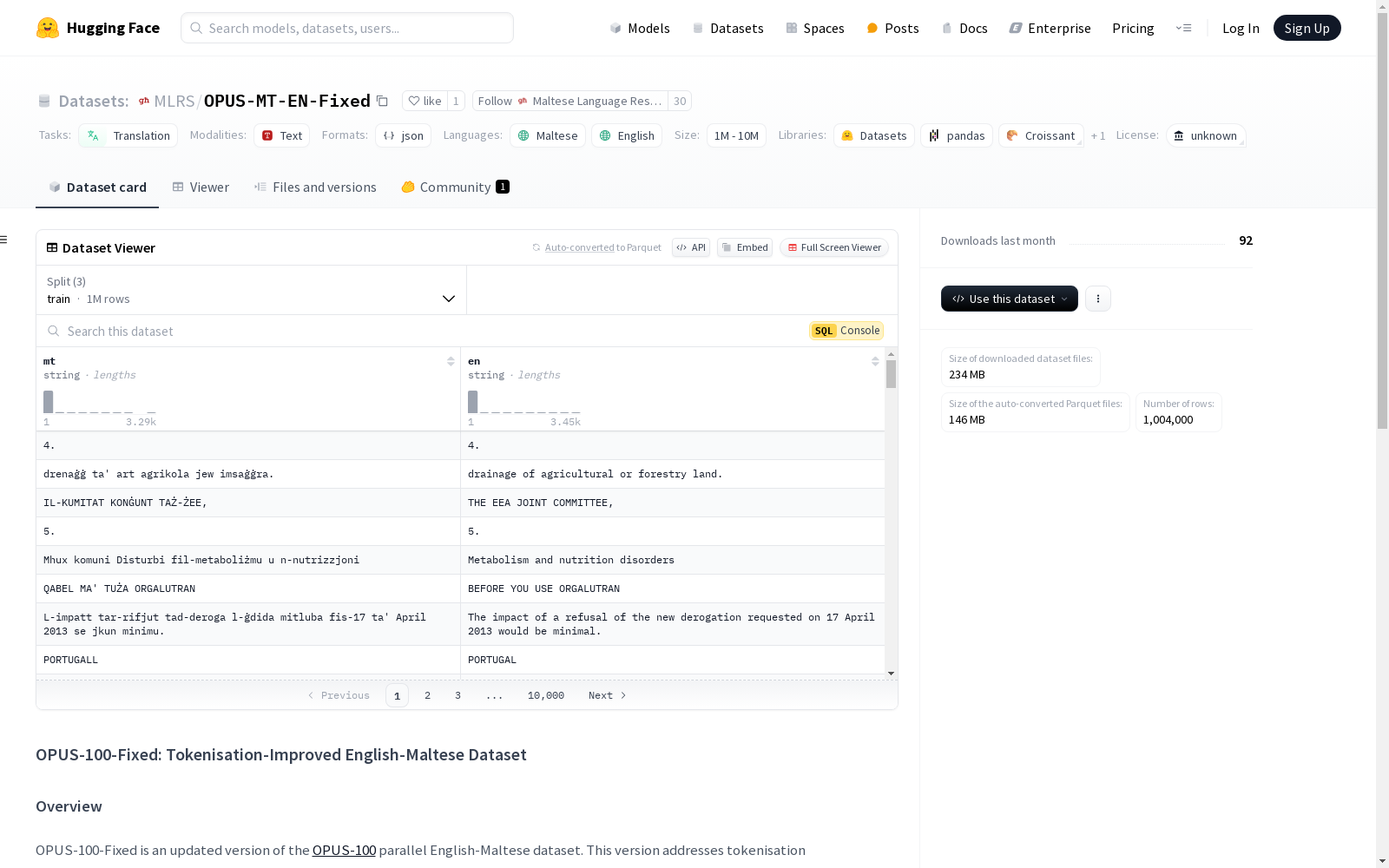Click the en column length histogram bar

(473, 402)
